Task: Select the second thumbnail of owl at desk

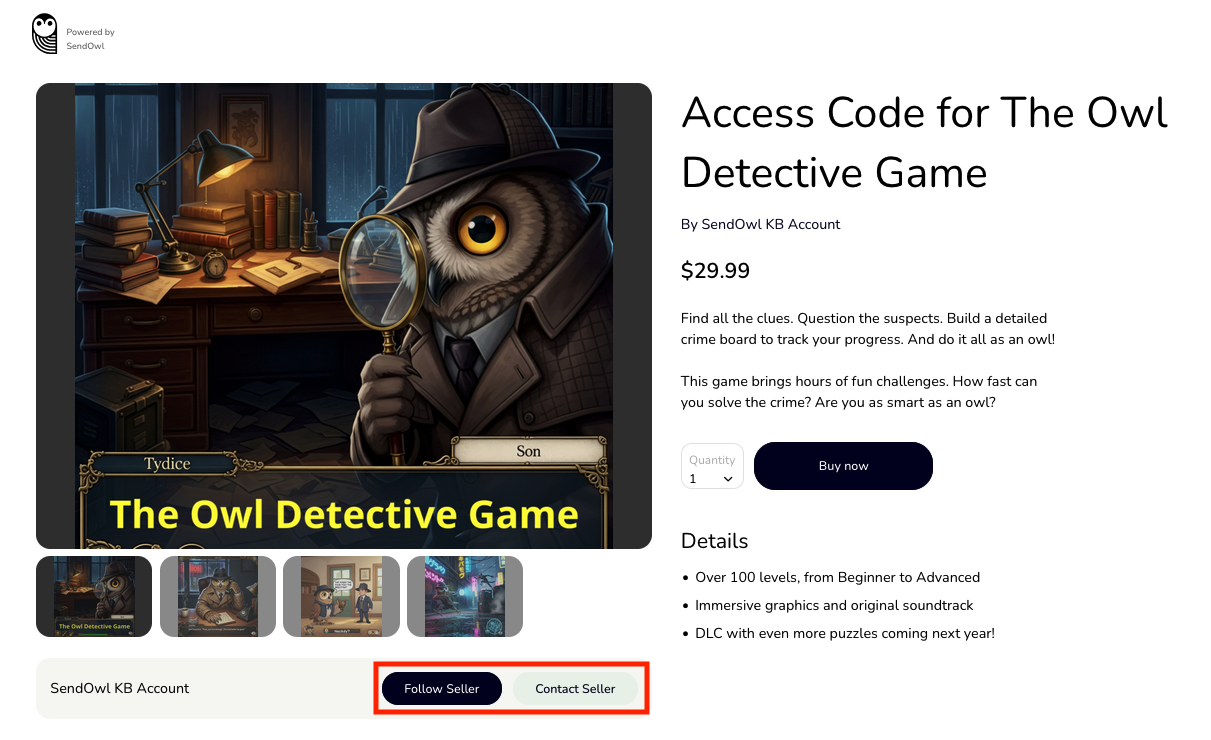Action: 218,597
